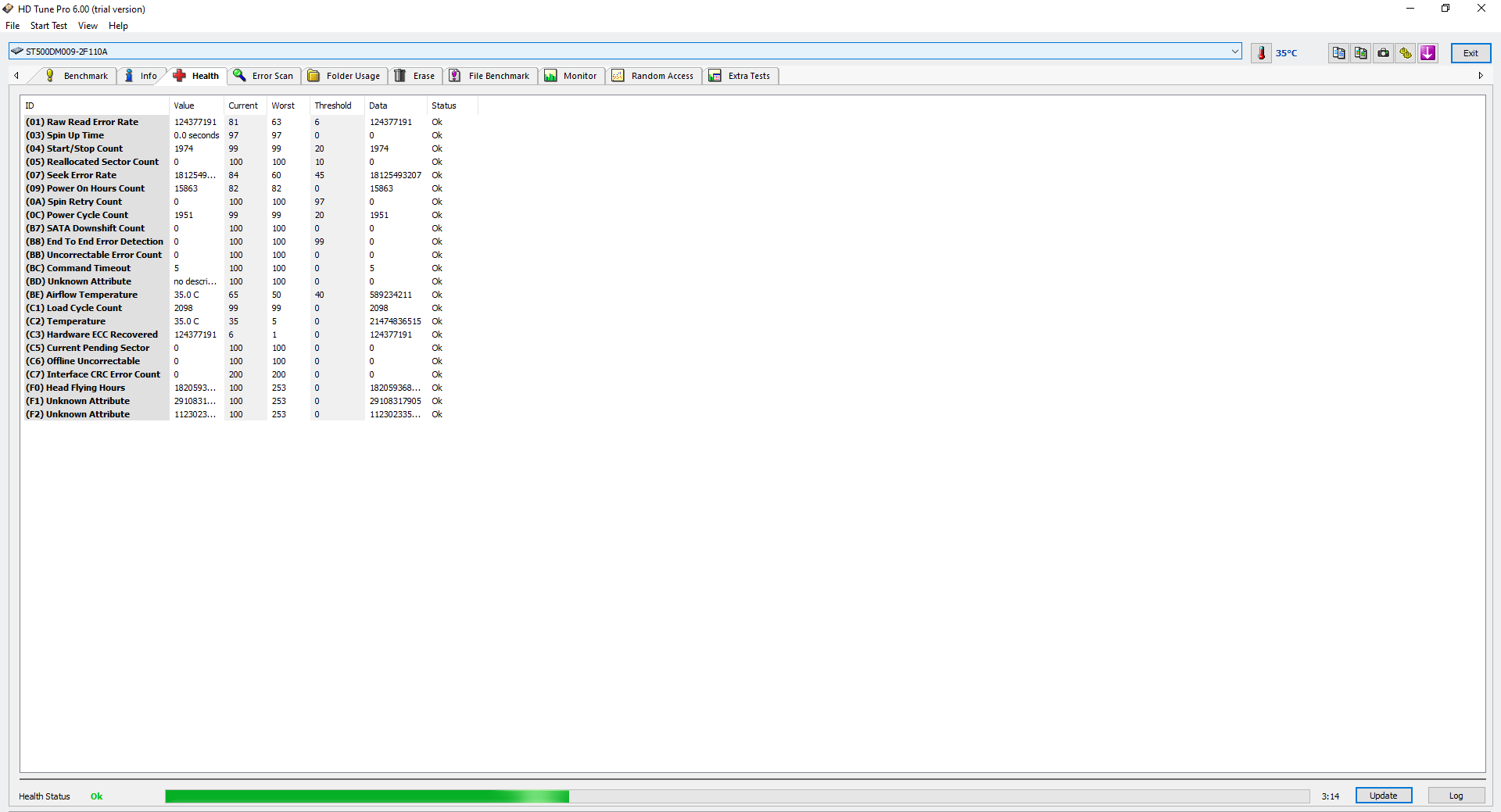This screenshot has height=812, width=1501.
Task: Click the Exit button
Action: pyautogui.click(x=1471, y=52)
